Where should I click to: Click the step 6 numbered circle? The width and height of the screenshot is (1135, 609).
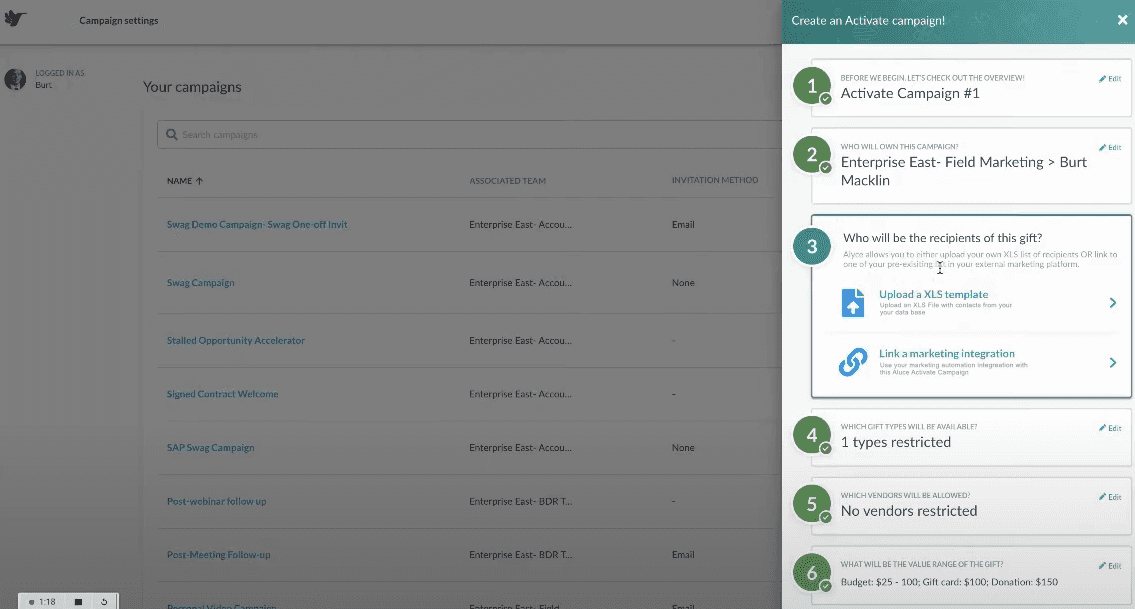point(811,573)
